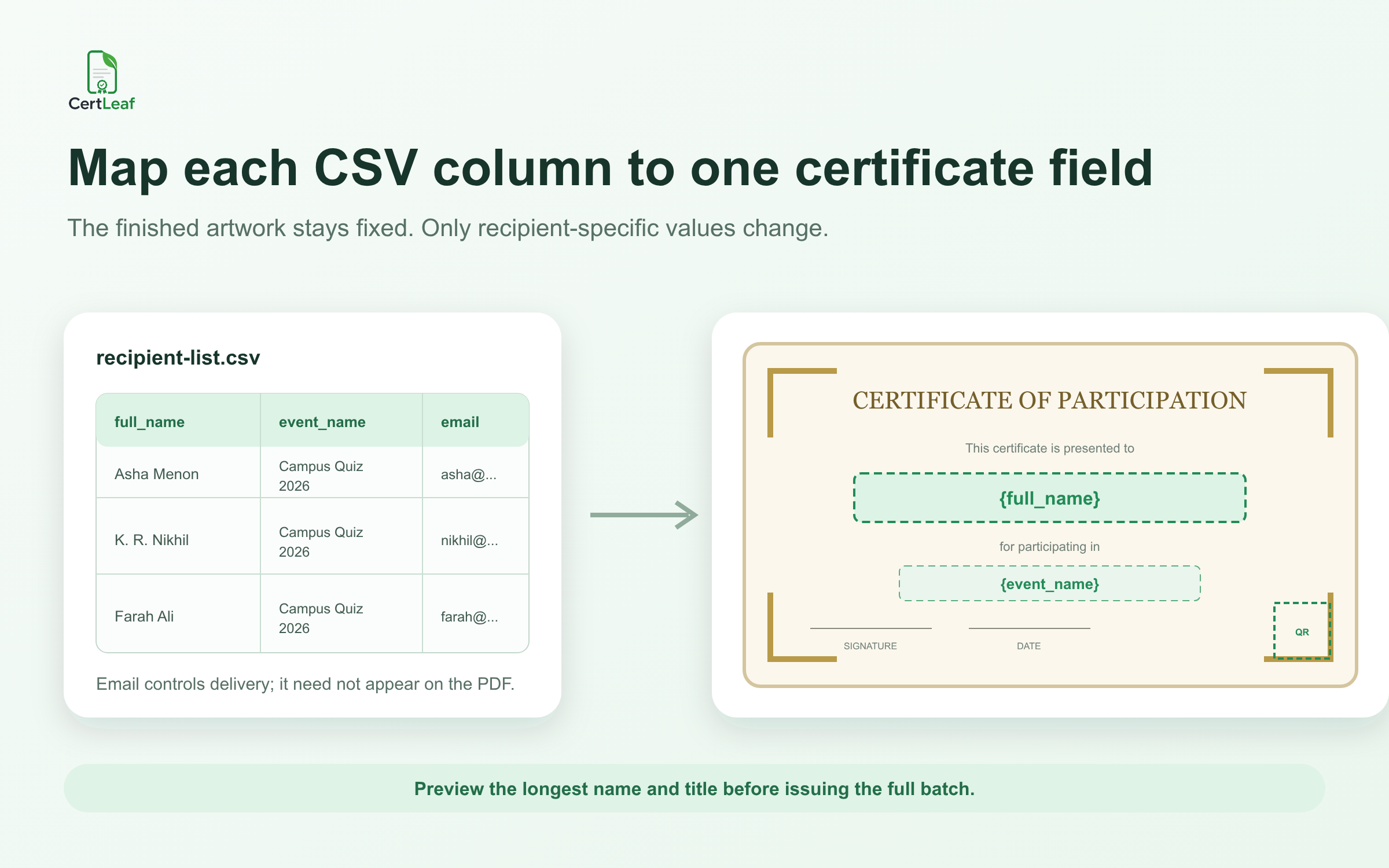Click the asha@... email cell

coord(476,473)
